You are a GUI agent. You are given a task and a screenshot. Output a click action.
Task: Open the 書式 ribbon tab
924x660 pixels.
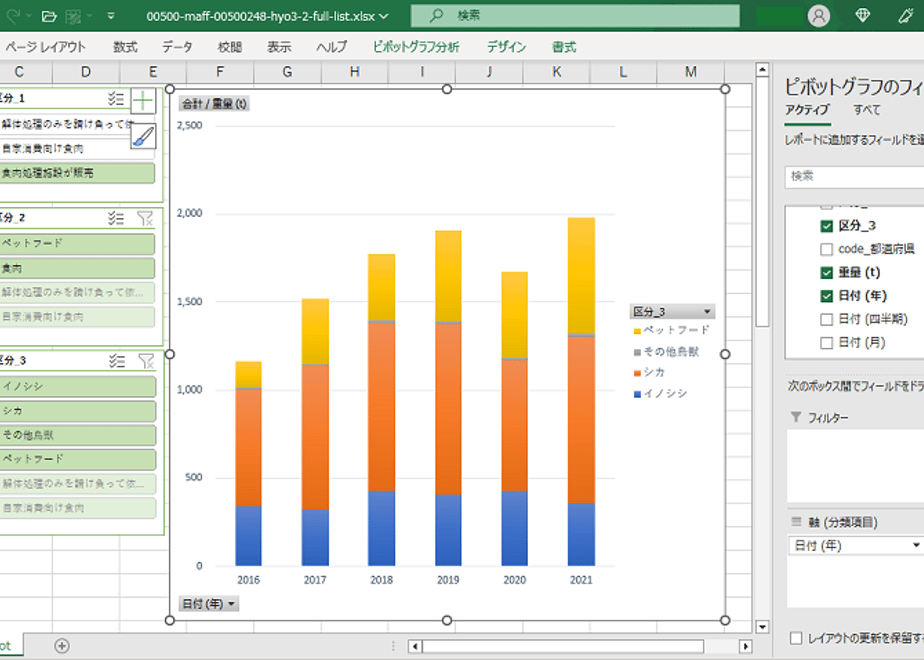point(564,47)
